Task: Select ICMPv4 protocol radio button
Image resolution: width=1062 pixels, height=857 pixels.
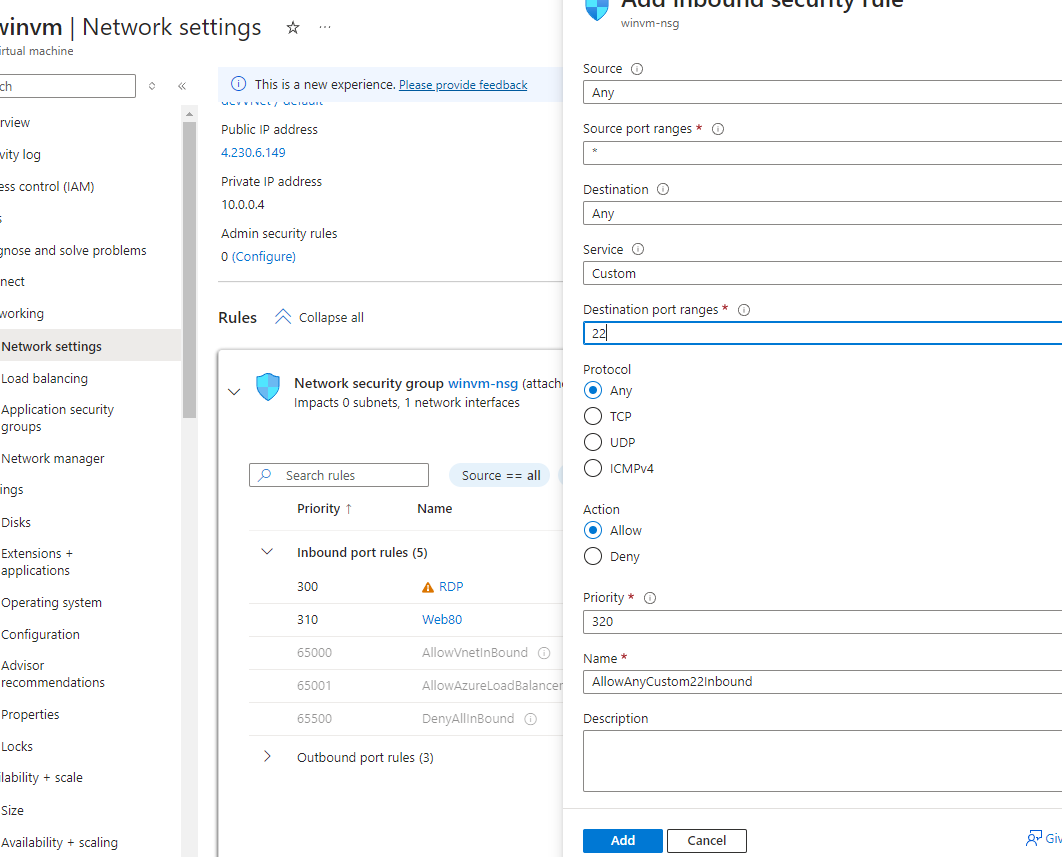Action: [x=593, y=468]
